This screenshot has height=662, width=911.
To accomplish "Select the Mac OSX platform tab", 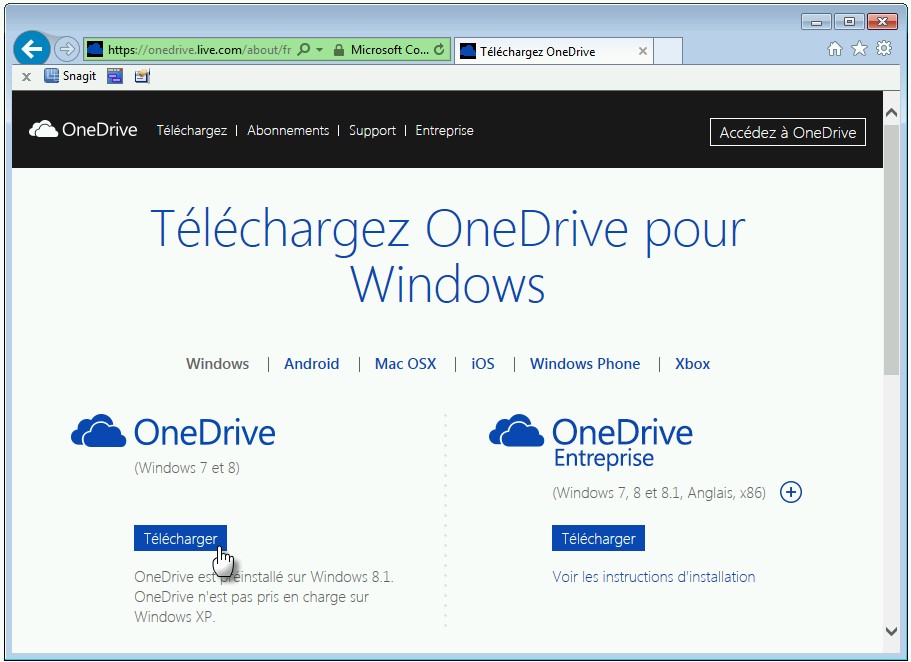I will point(405,364).
